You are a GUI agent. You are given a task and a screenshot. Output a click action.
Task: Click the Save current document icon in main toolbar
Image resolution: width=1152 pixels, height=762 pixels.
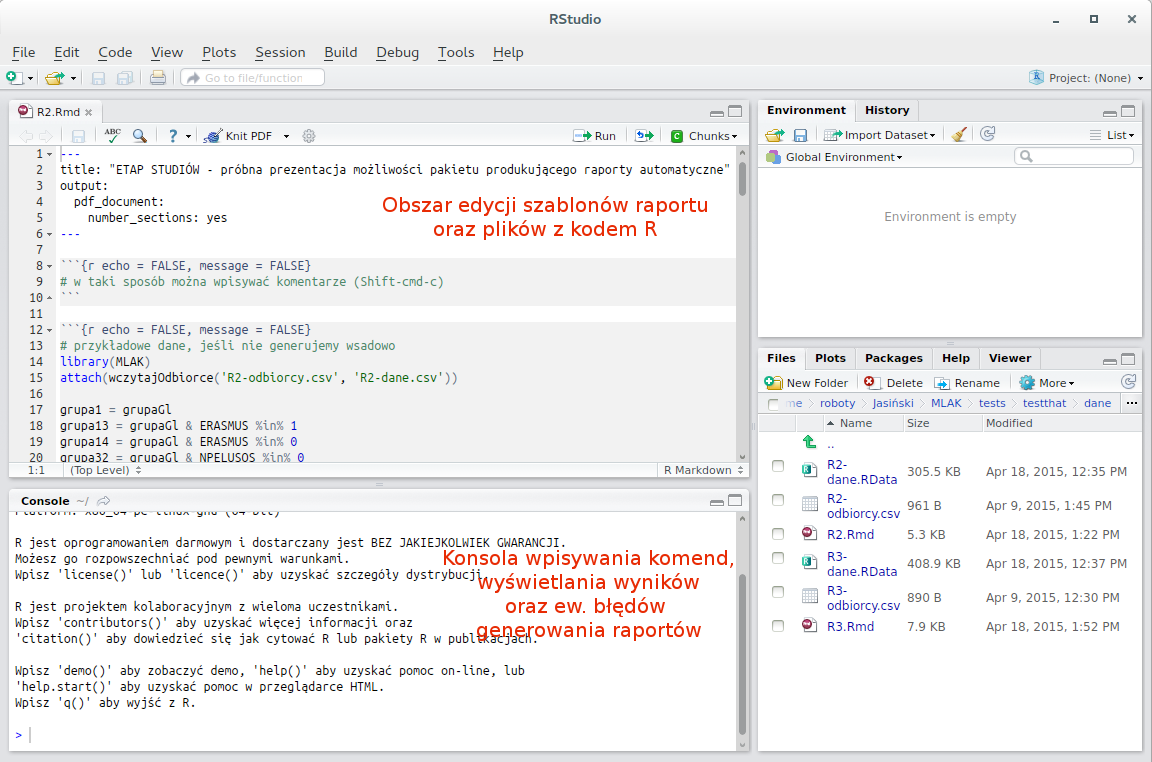click(x=98, y=77)
